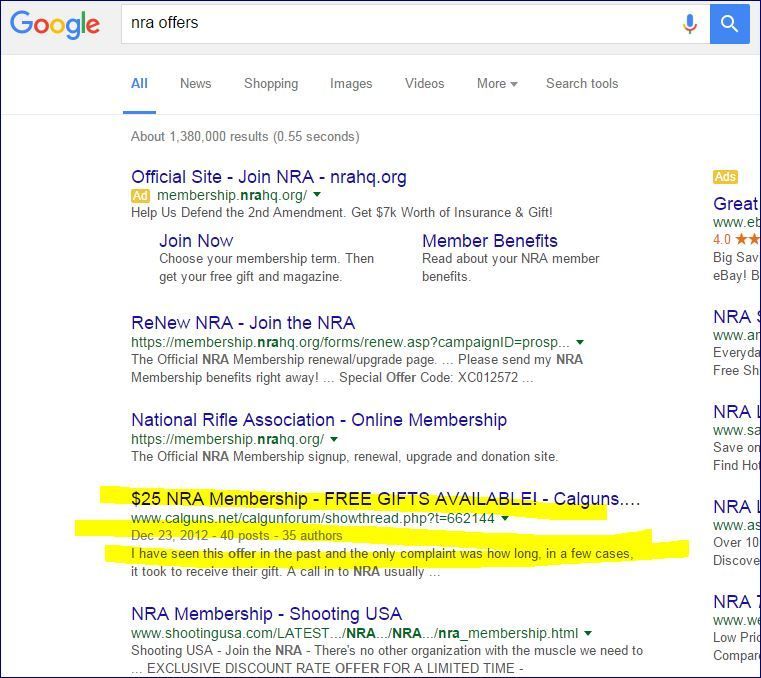This screenshot has width=761, height=678.
Task: Activate voice search microphone icon
Action: click(689, 23)
